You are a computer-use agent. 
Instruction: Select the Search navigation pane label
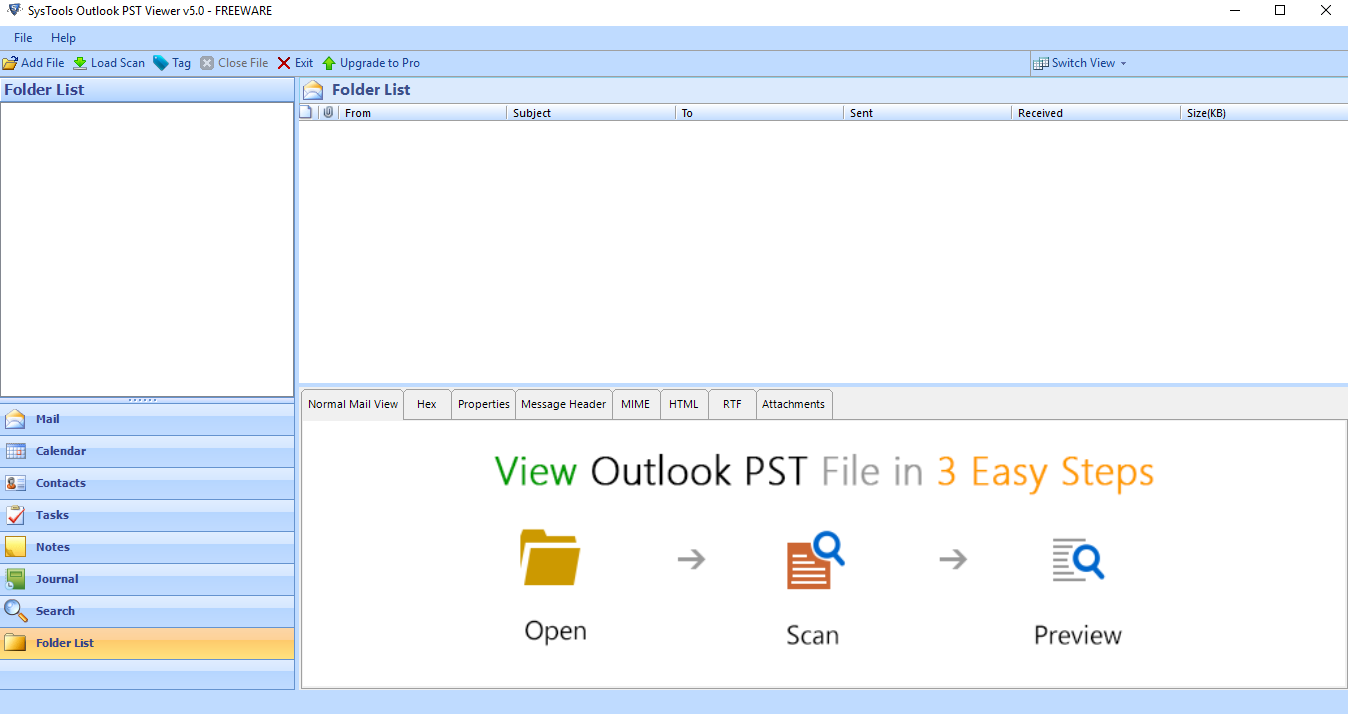click(56, 611)
